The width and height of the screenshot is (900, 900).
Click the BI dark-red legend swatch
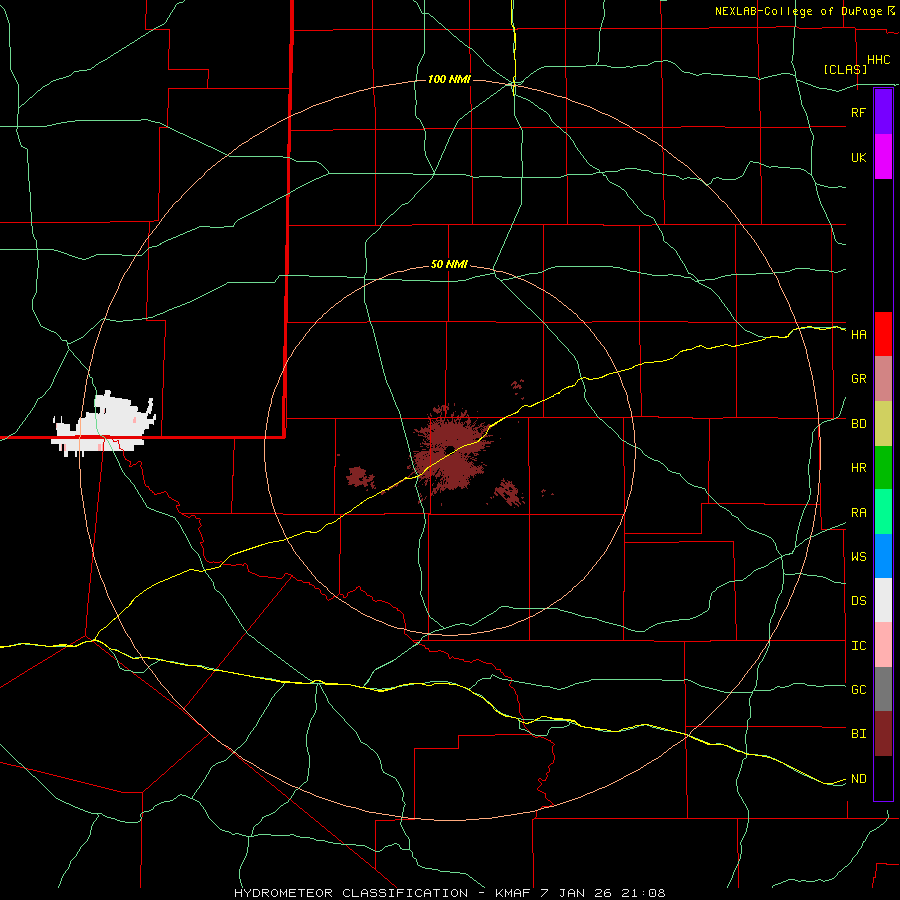[883, 734]
